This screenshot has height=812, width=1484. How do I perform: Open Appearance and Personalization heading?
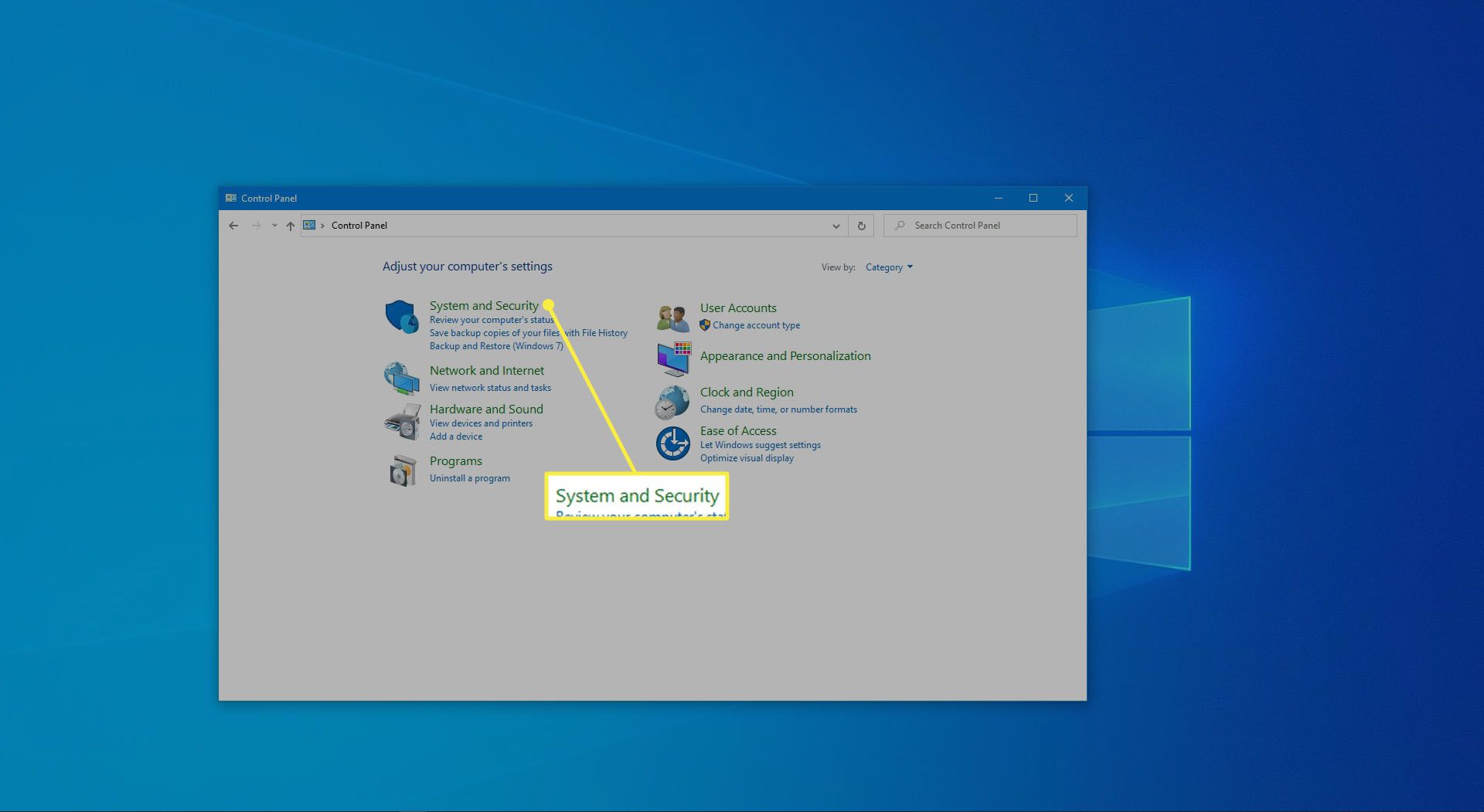coord(785,355)
